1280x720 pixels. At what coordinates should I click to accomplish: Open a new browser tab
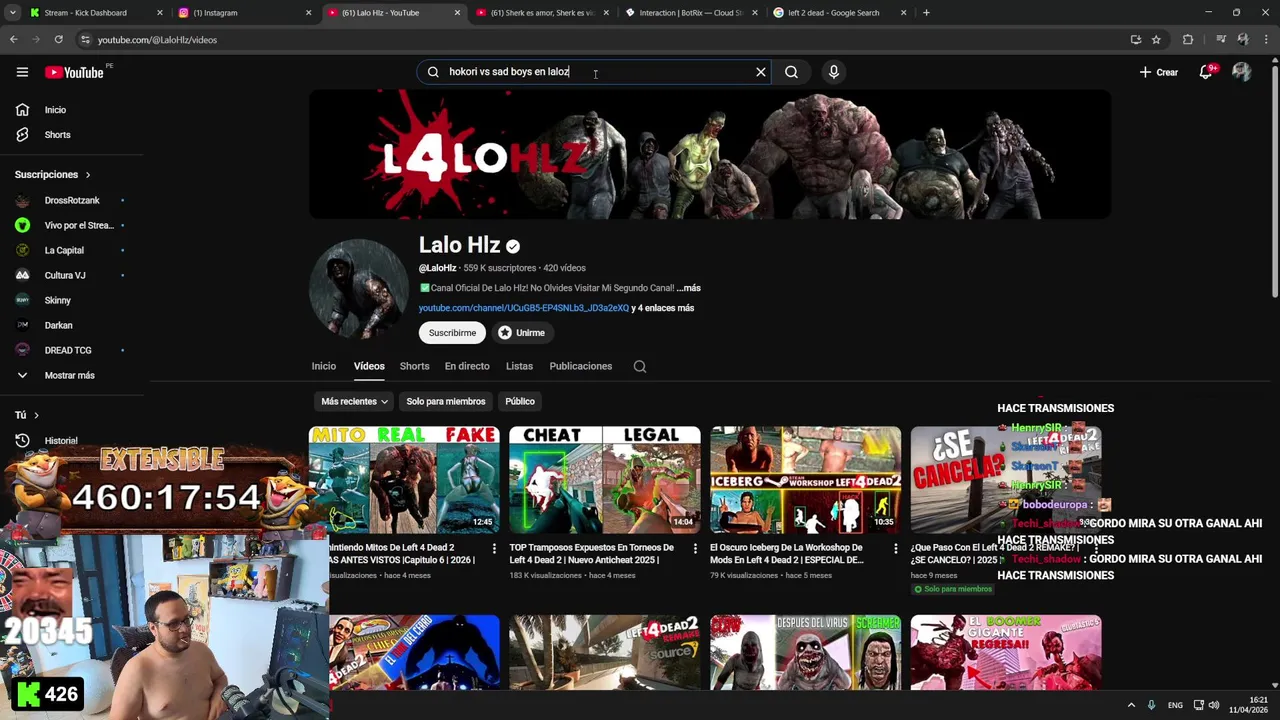(926, 13)
